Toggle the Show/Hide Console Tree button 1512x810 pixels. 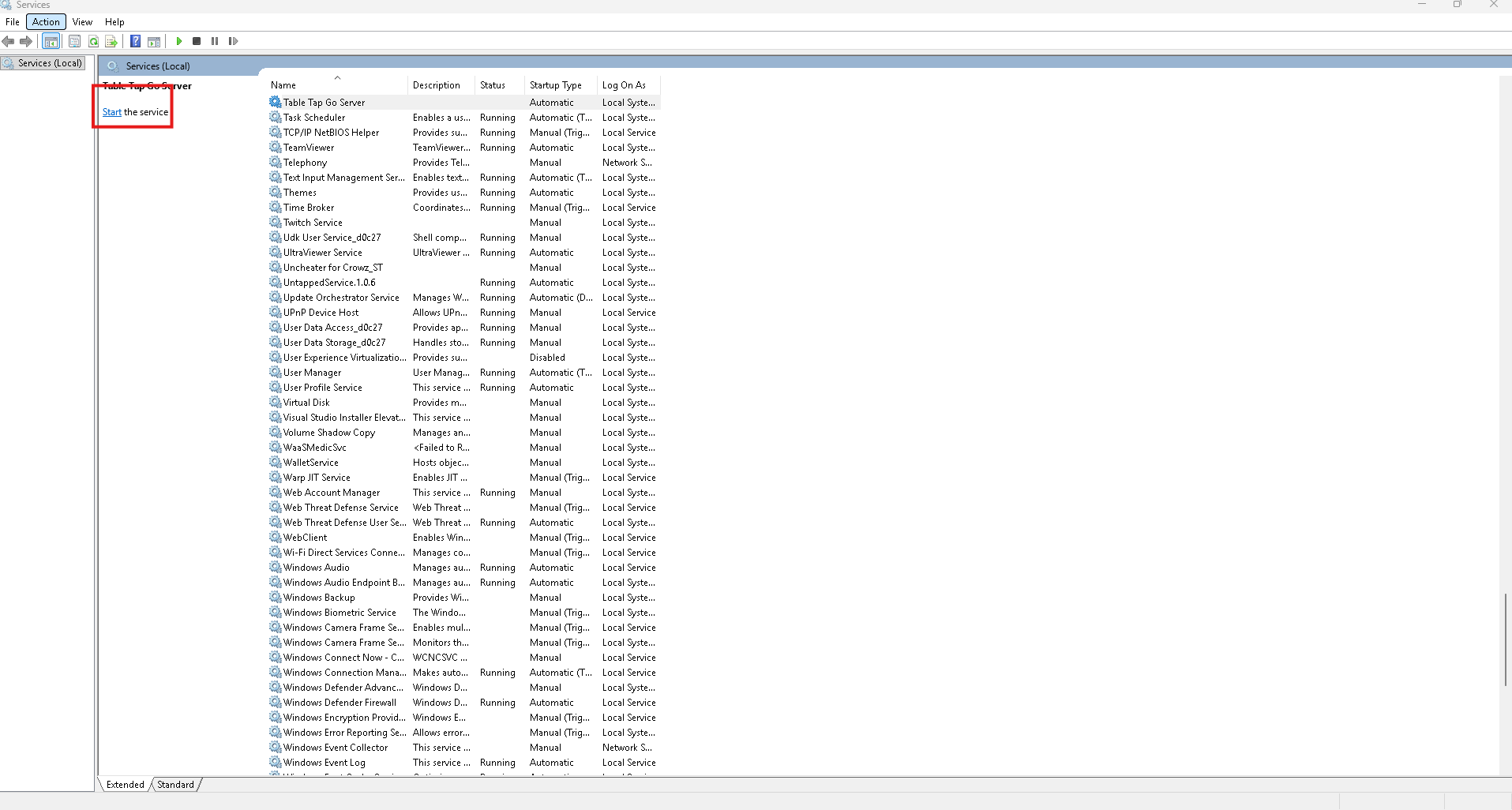click(x=51, y=41)
